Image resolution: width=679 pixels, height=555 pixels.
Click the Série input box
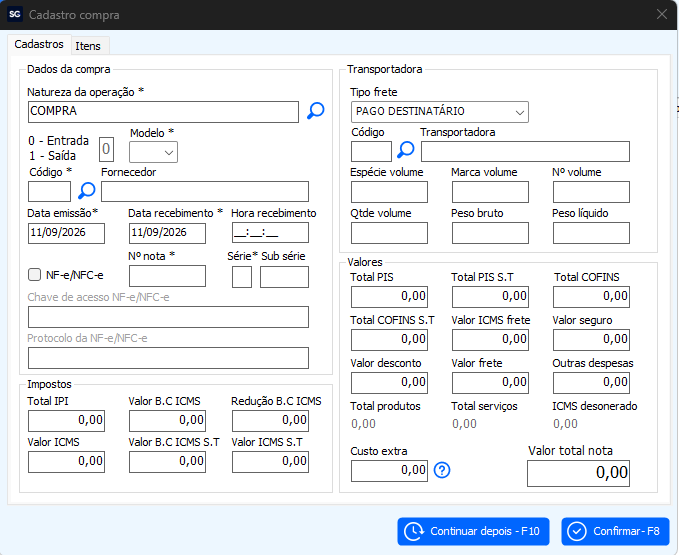click(x=242, y=277)
